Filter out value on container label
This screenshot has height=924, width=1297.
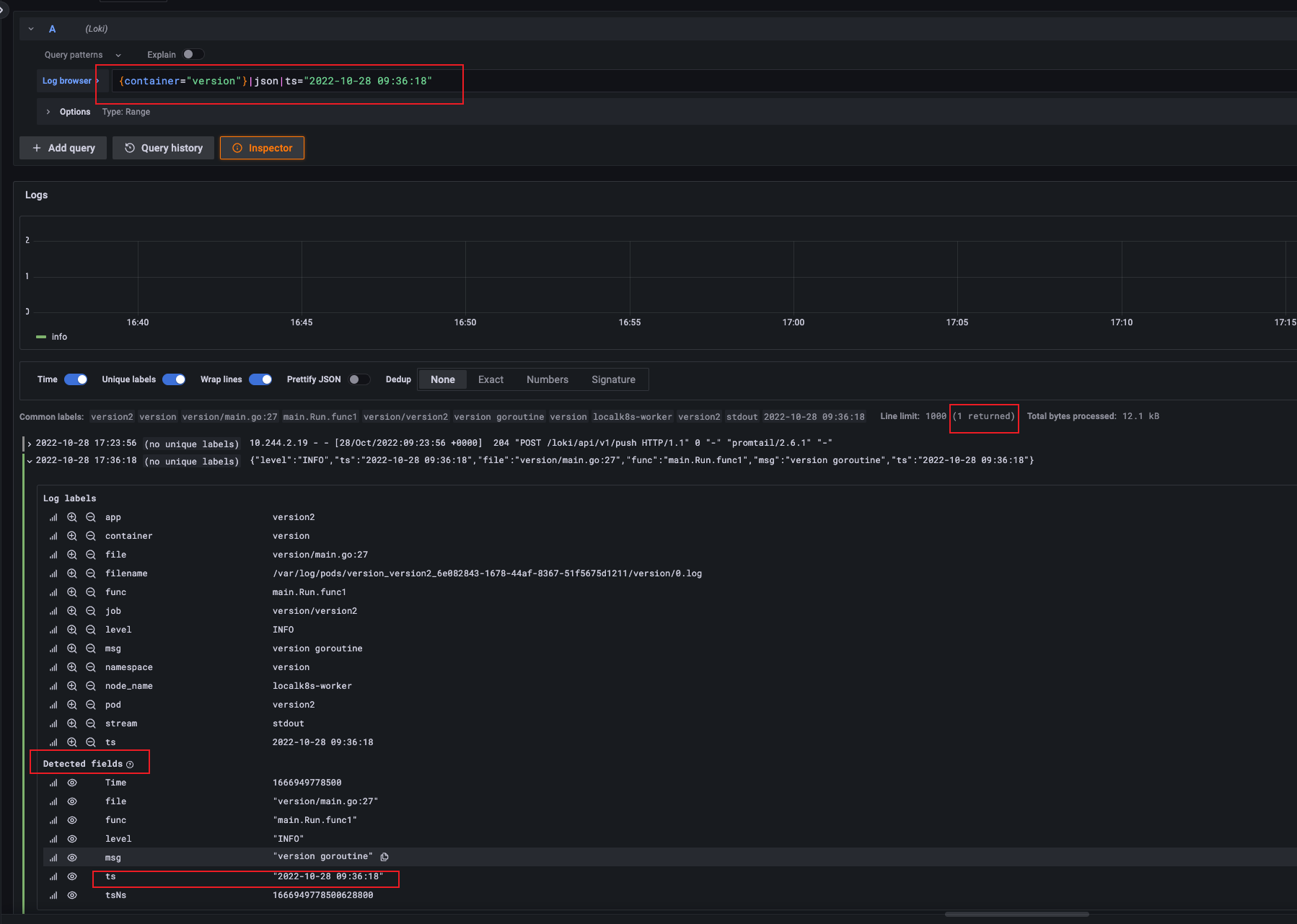pos(91,536)
